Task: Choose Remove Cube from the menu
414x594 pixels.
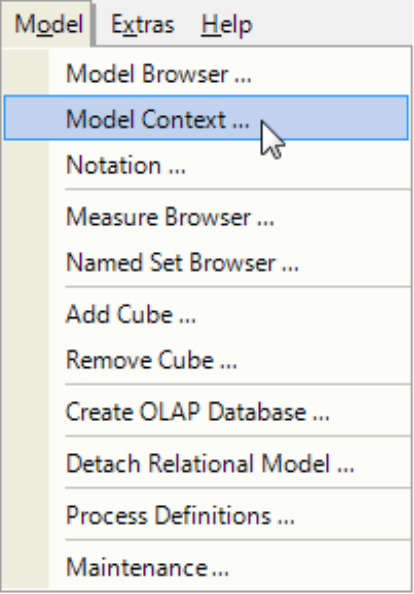Action: pos(206,360)
